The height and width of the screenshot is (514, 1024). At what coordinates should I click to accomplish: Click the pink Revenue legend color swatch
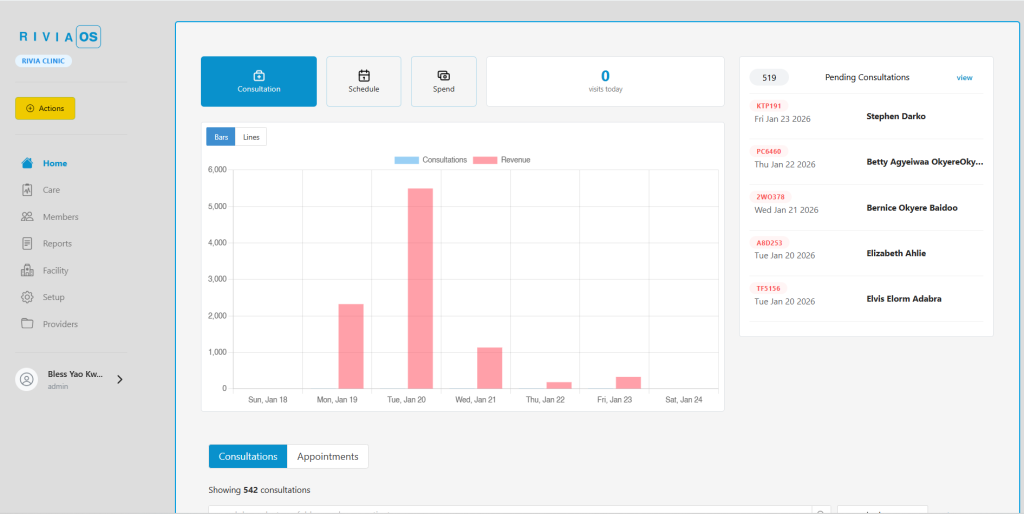pyautogui.click(x=485, y=160)
